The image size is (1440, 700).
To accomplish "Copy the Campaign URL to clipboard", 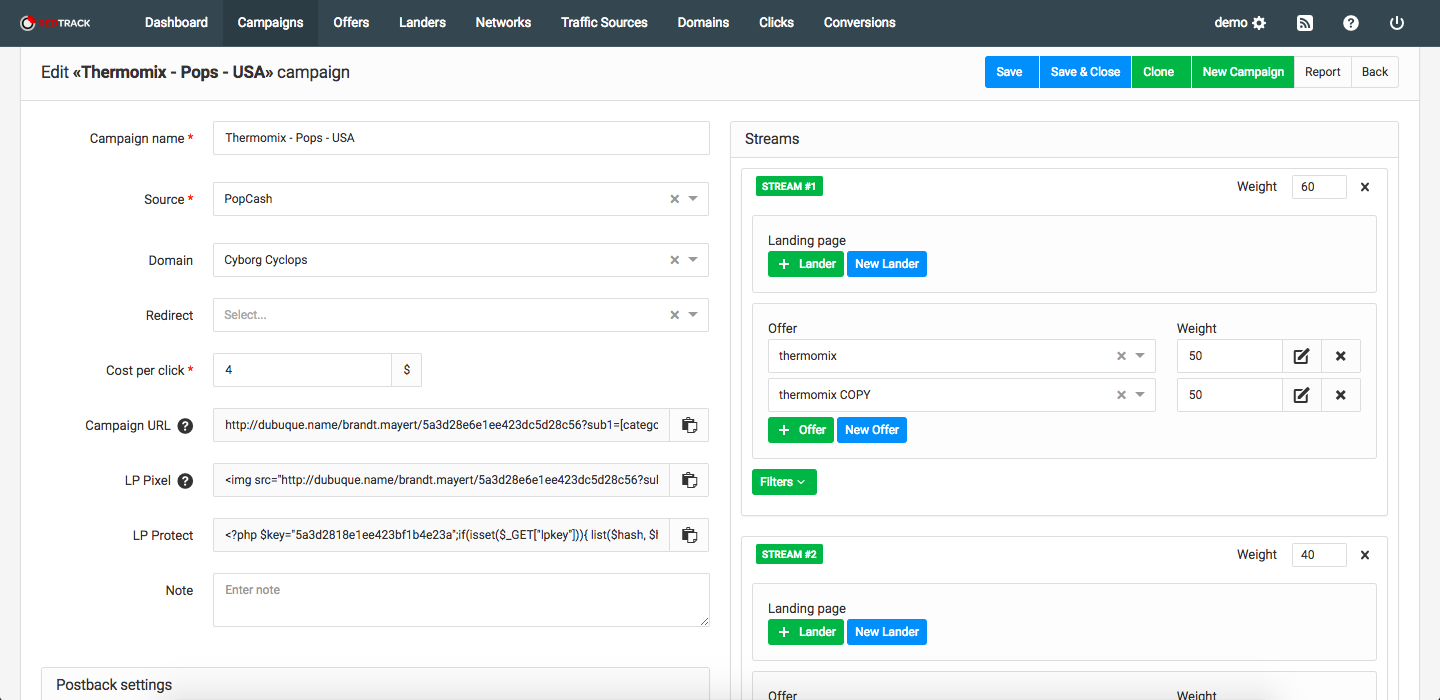I will (x=689, y=425).
